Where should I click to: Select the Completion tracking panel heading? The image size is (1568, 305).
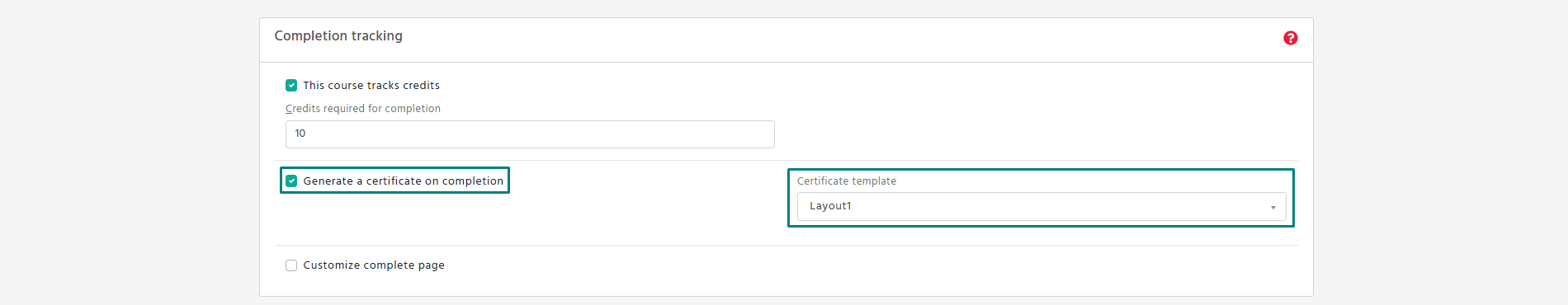[x=338, y=35]
